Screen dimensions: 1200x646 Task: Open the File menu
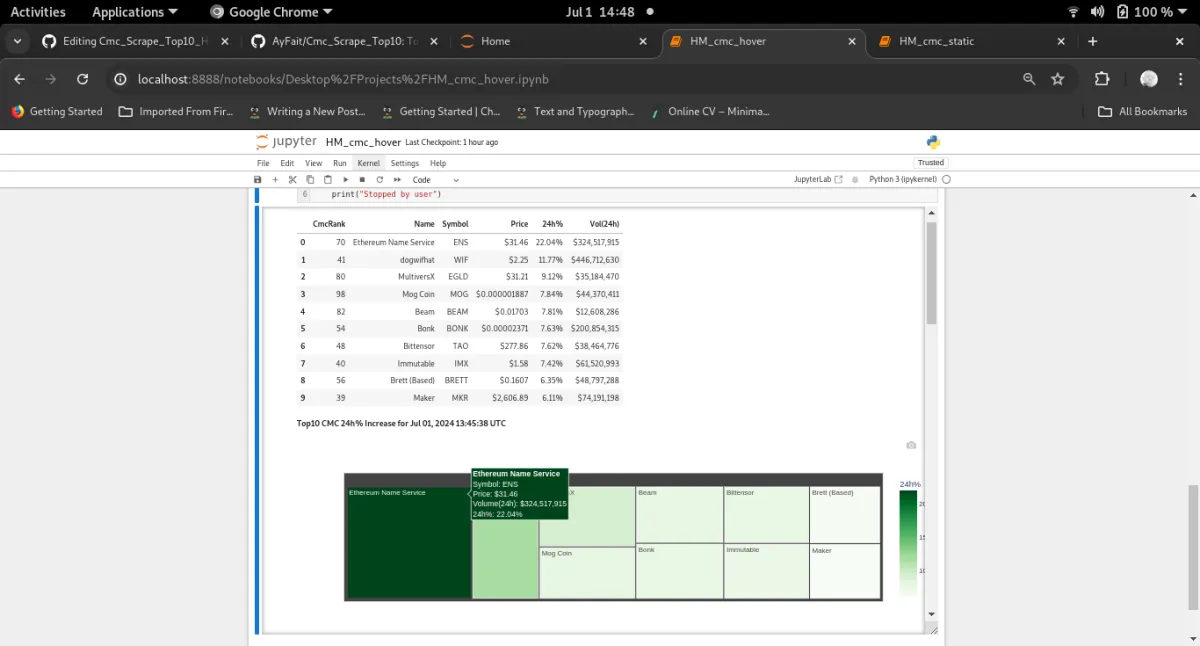[263, 163]
